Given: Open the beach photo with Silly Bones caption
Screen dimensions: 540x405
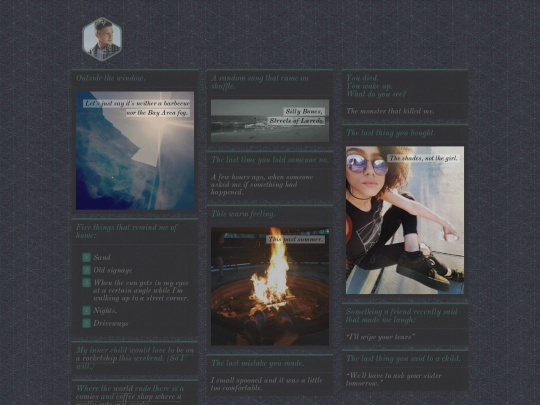Looking at the screenshot, I should click(270, 121).
